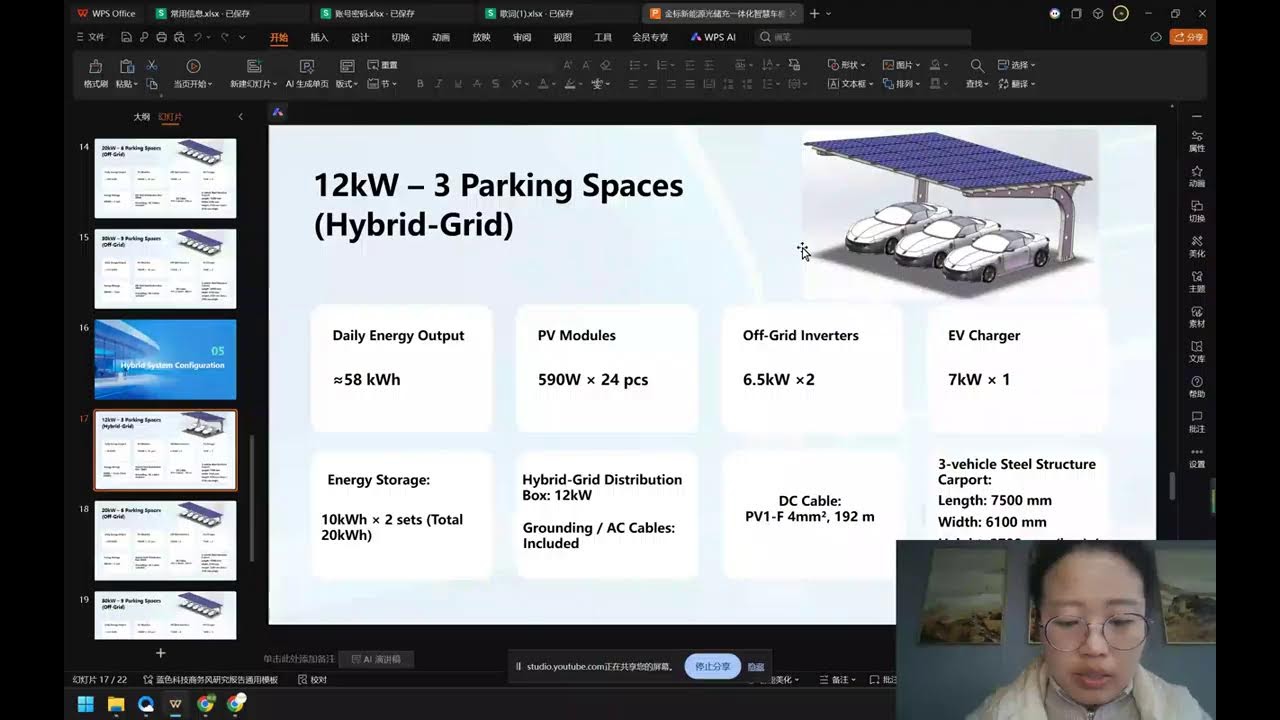Open the 插入 (Insert) ribbon tab
This screenshot has height=720, width=1280.
(x=319, y=37)
